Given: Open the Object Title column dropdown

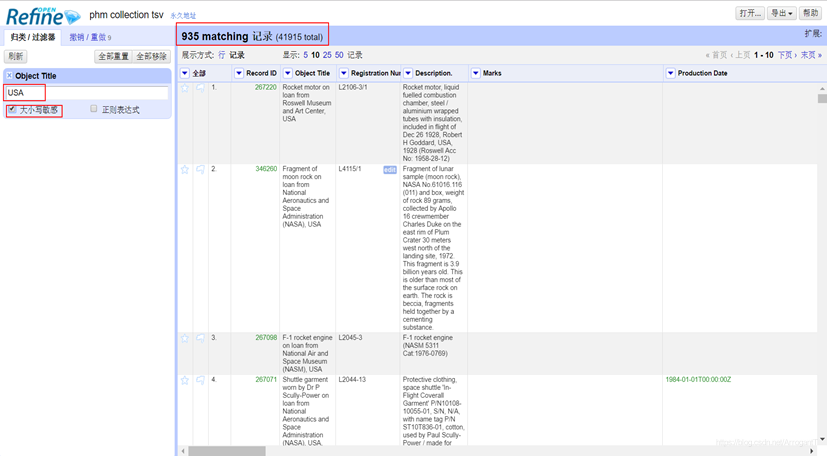Looking at the screenshot, I should (x=288, y=73).
